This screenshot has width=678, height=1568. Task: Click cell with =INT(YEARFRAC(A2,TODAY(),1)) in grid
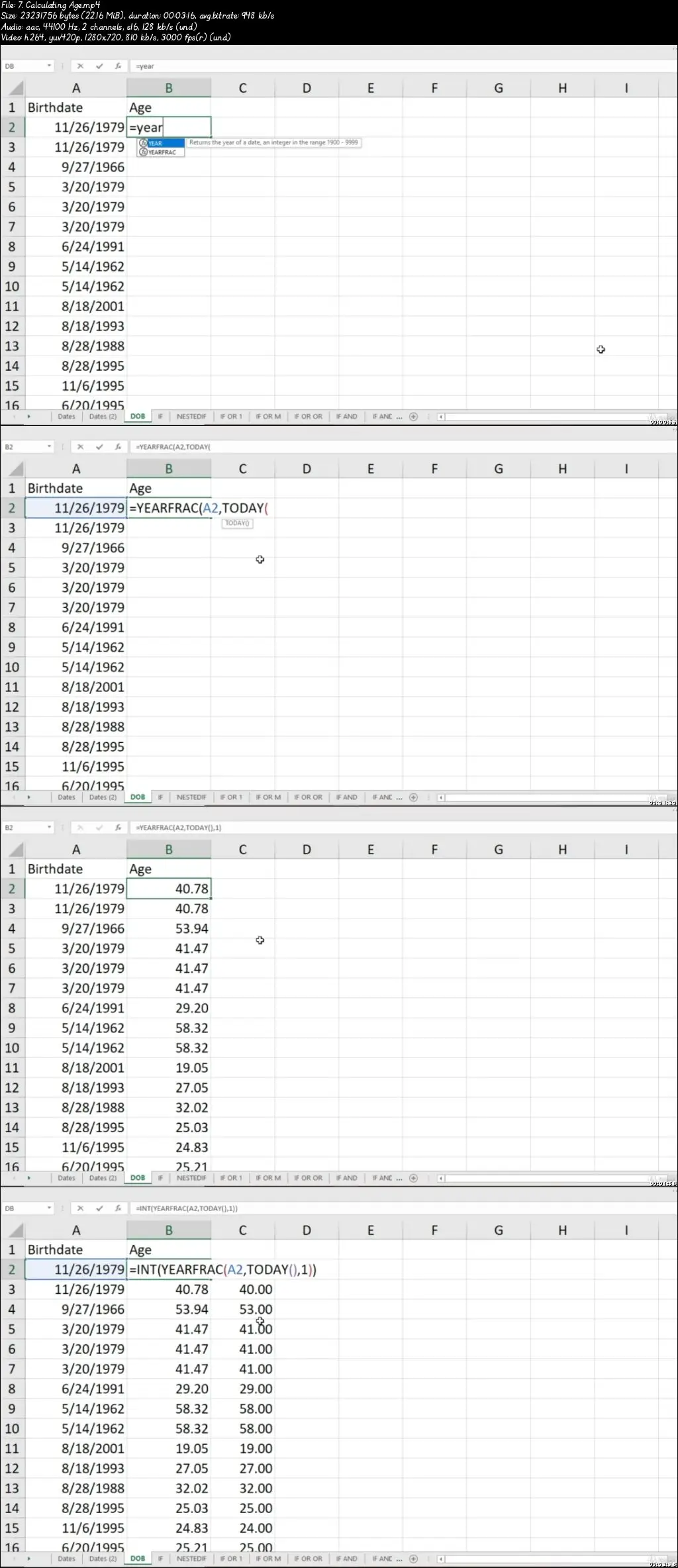pyautogui.click(x=222, y=1269)
